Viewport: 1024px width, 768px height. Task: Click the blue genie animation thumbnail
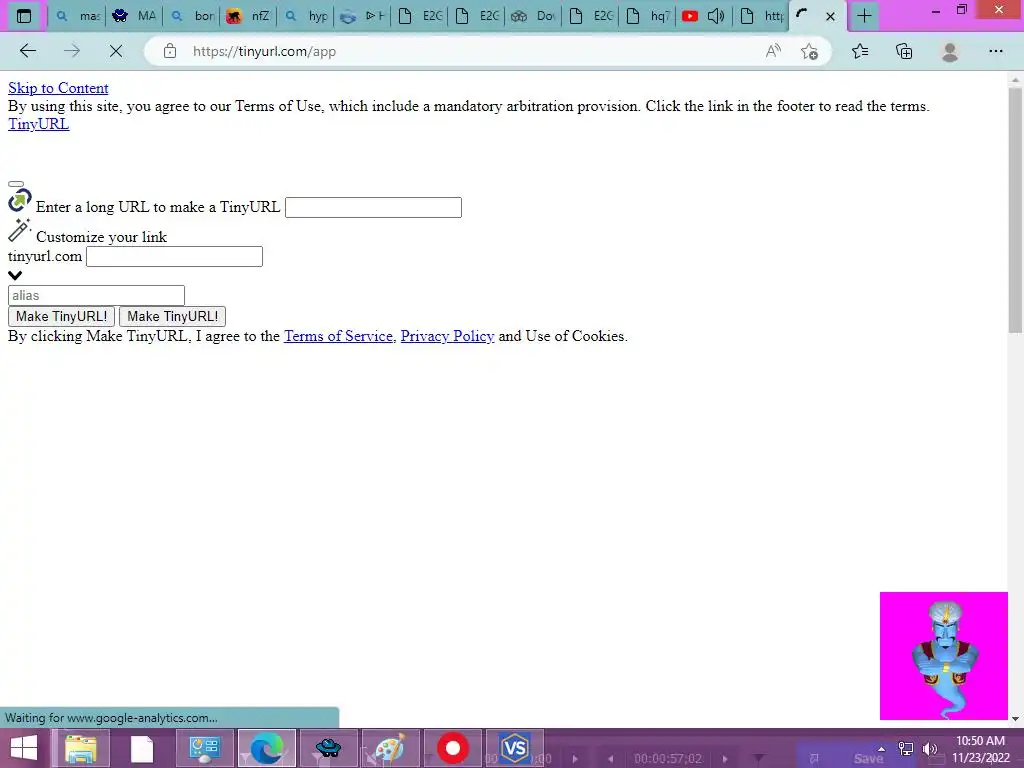tap(944, 656)
